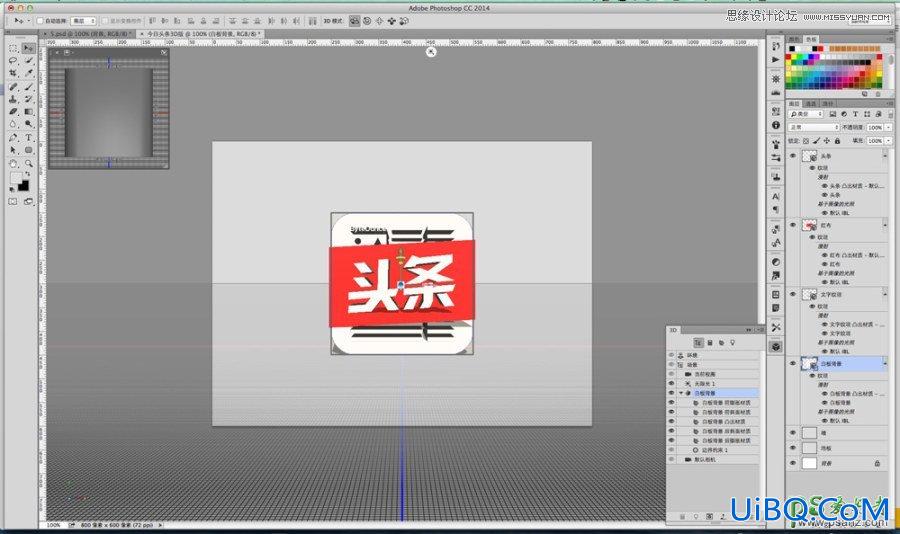Click the 3D slide mode icon

[391, 21]
